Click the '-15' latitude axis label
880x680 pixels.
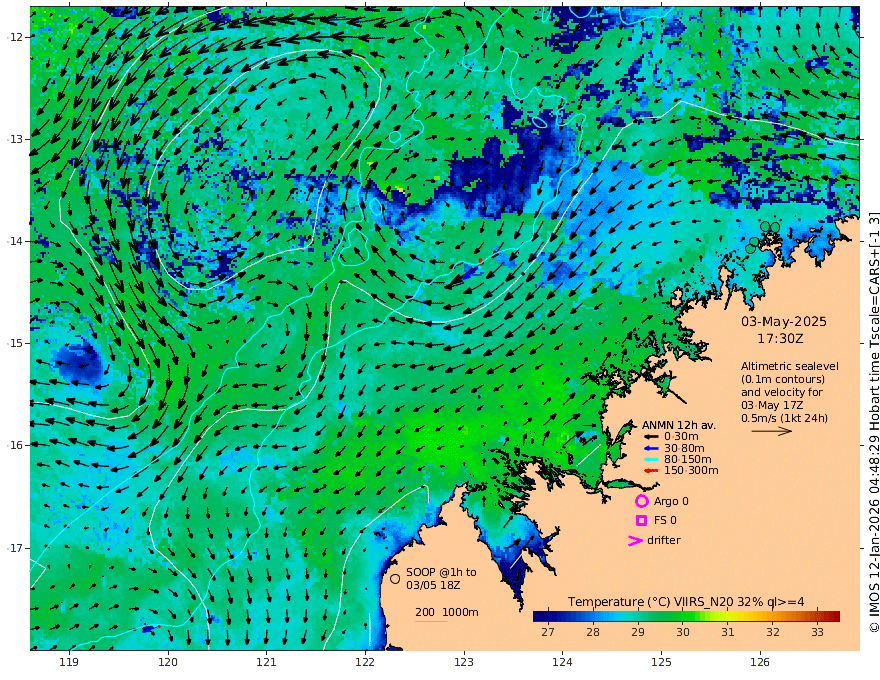pos(15,343)
